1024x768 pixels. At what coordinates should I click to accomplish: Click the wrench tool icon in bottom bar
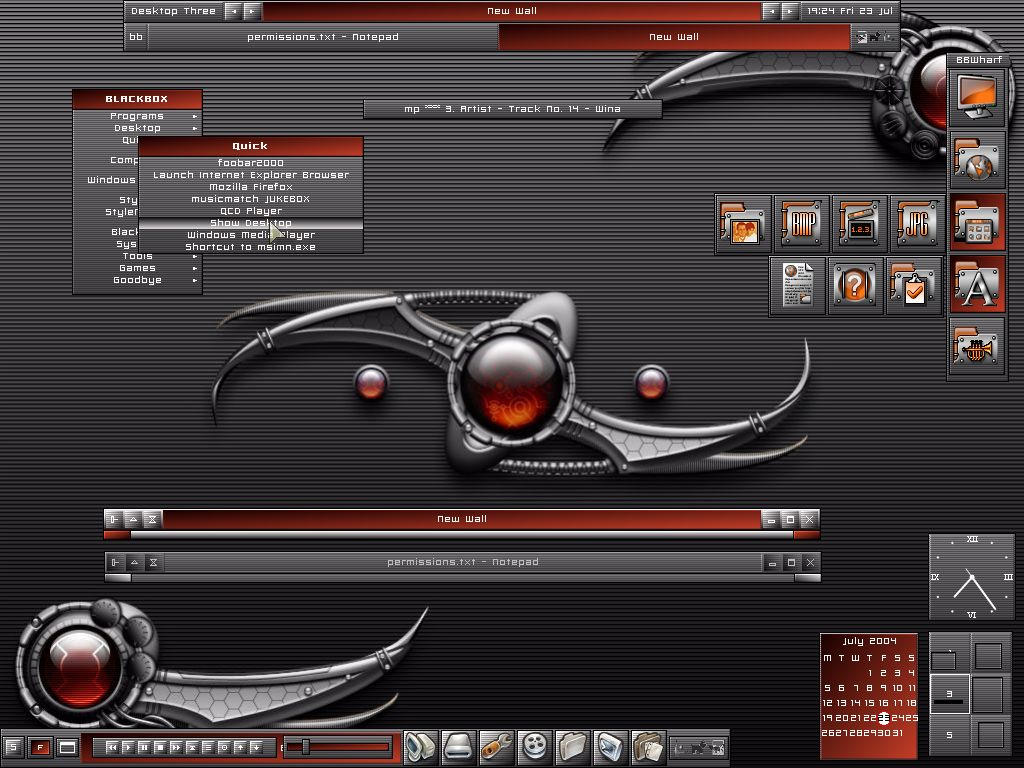coord(497,746)
